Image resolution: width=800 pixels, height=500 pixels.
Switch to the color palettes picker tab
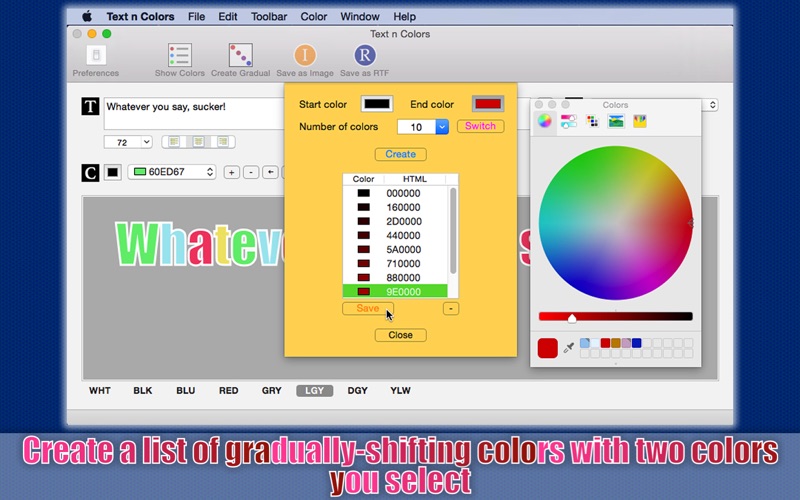pyautogui.click(x=592, y=121)
